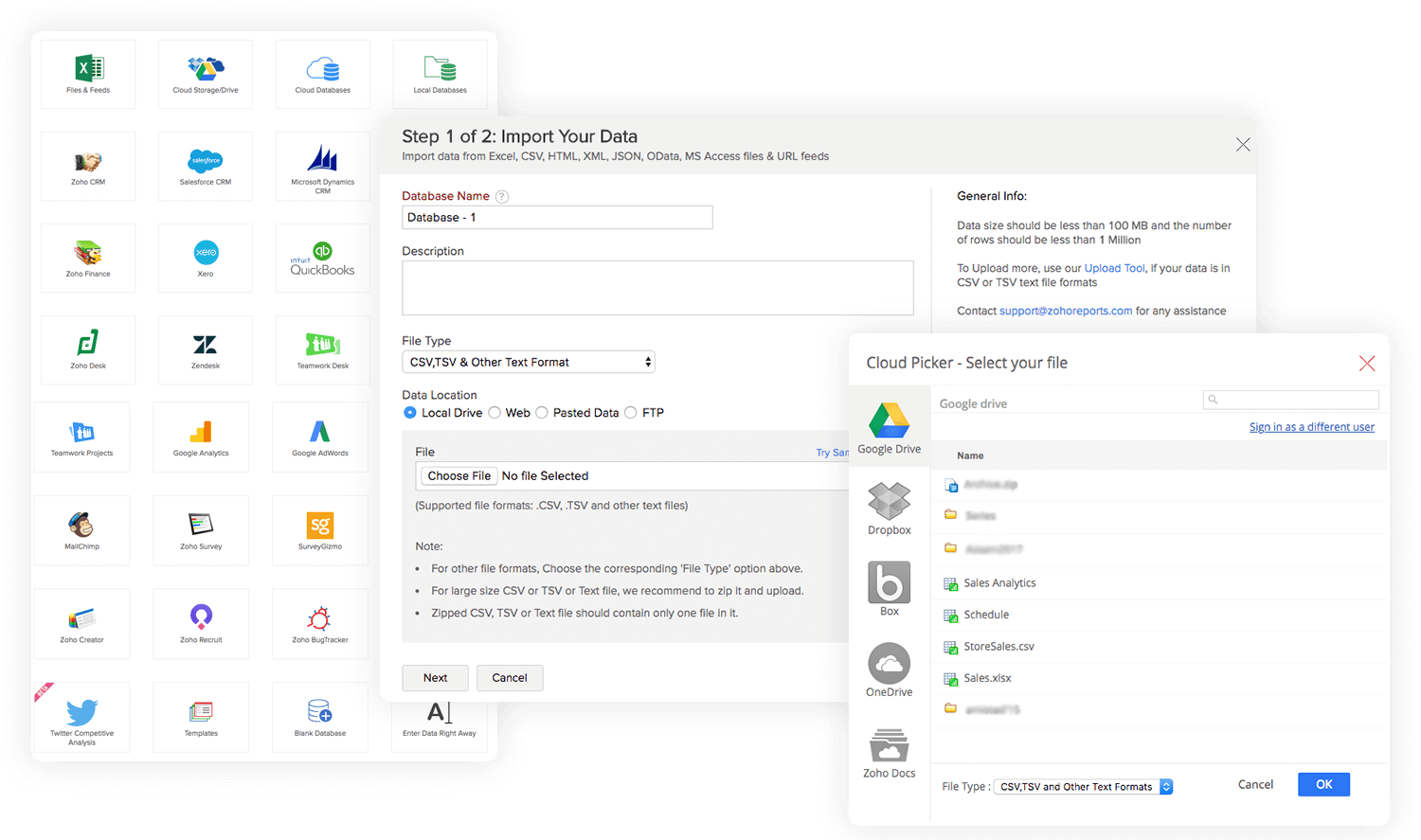Select StoreSales.csv in the file list

coord(1159,647)
